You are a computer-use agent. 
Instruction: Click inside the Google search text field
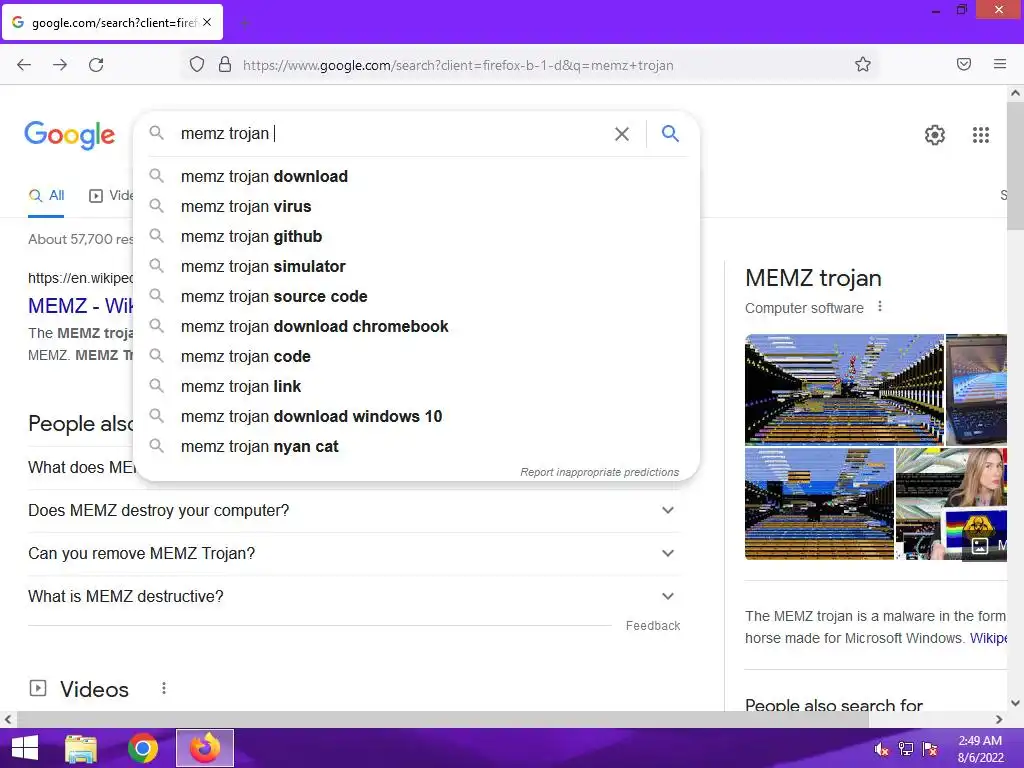coord(392,134)
